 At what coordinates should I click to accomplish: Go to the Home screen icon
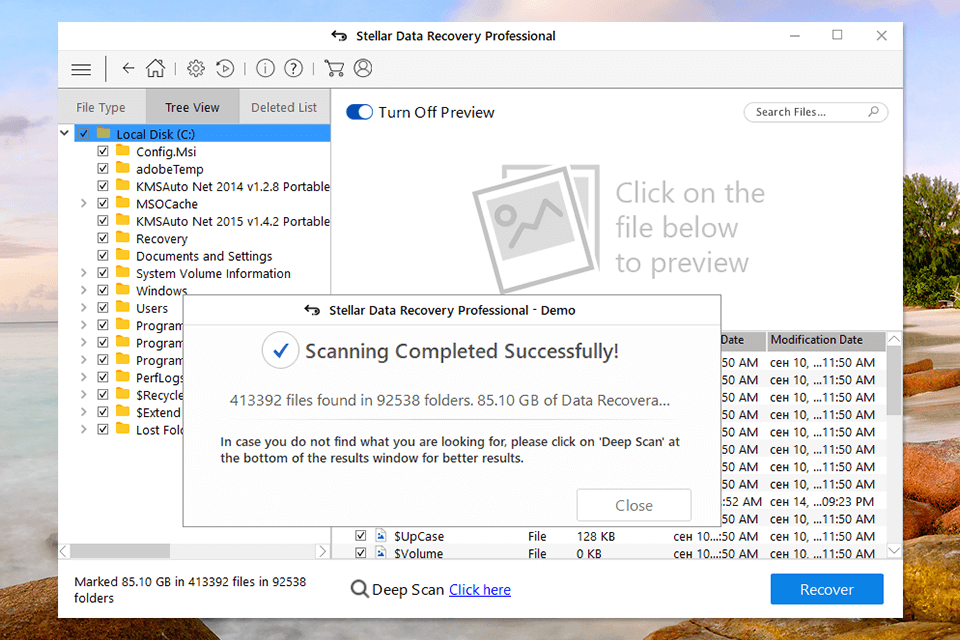tap(155, 69)
